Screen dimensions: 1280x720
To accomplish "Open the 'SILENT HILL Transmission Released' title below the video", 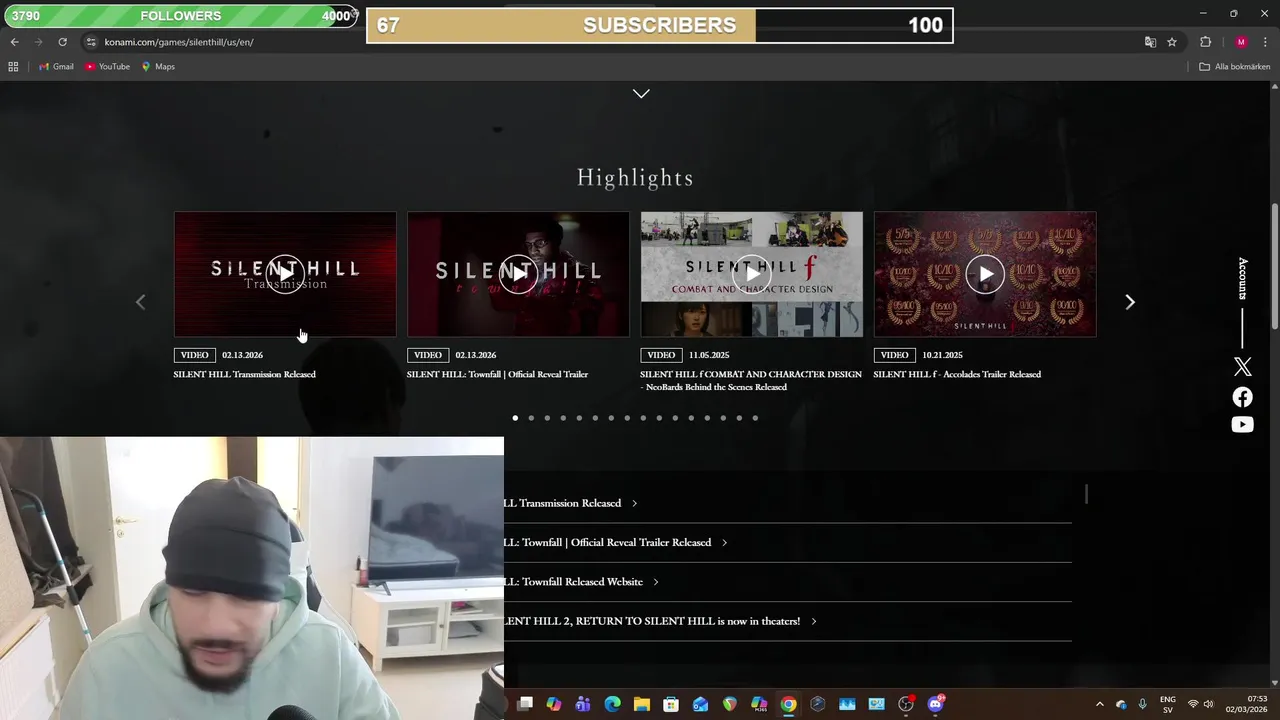I will [245, 374].
